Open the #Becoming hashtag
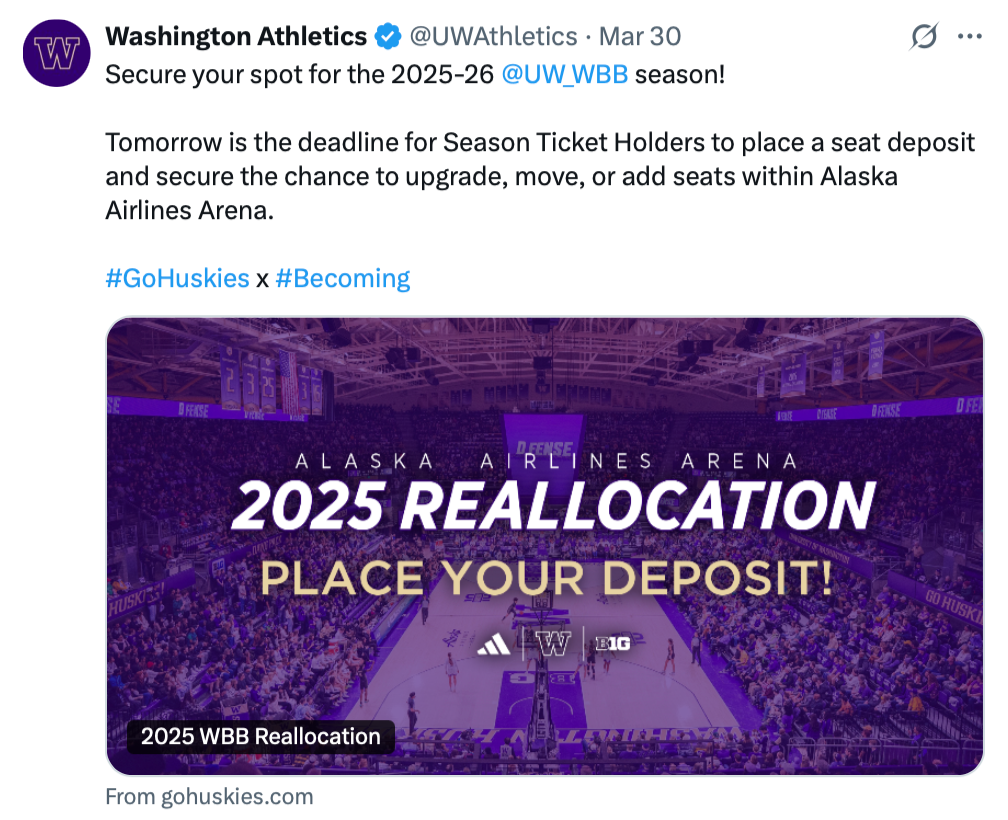This screenshot has width=1008, height=820. (343, 278)
